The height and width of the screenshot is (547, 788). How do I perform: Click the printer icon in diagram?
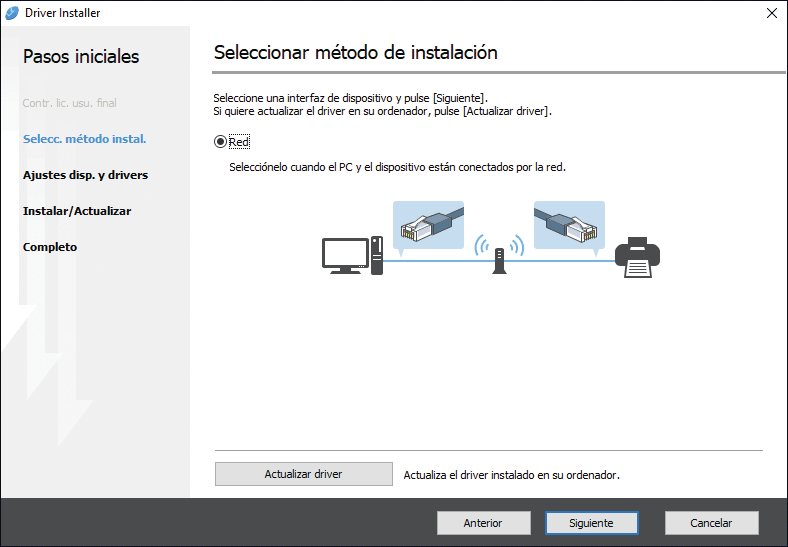(x=636, y=258)
